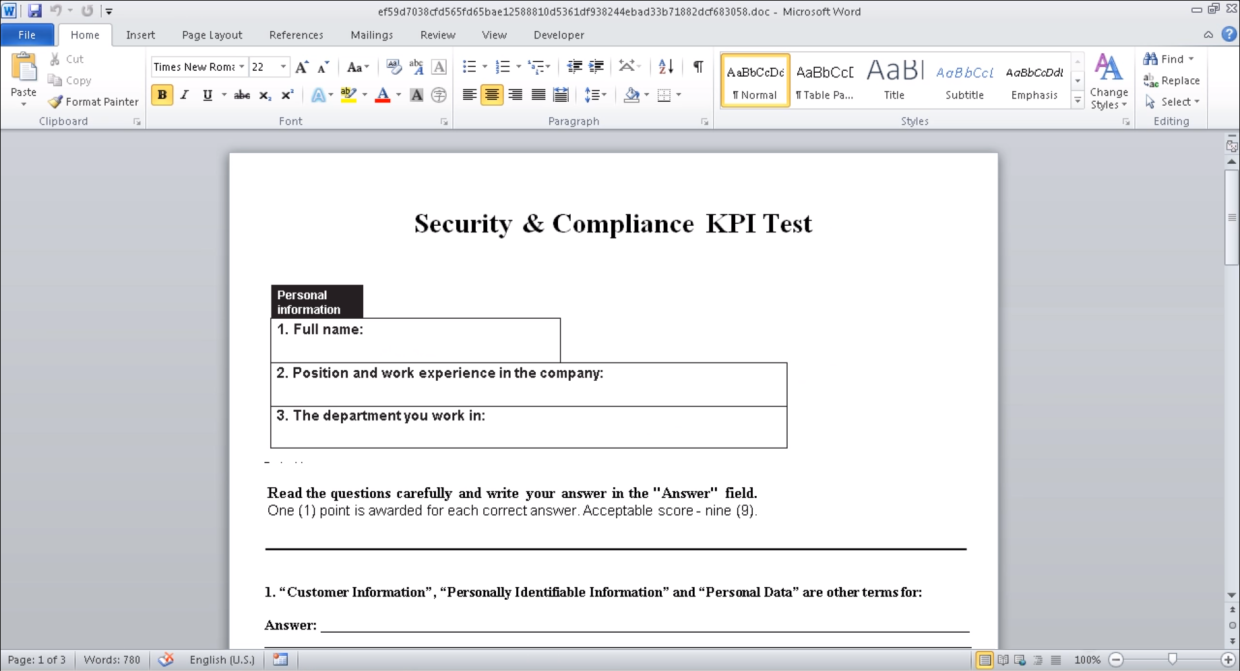
Task: Select the Bold formatting icon
Action: point(162,94)
